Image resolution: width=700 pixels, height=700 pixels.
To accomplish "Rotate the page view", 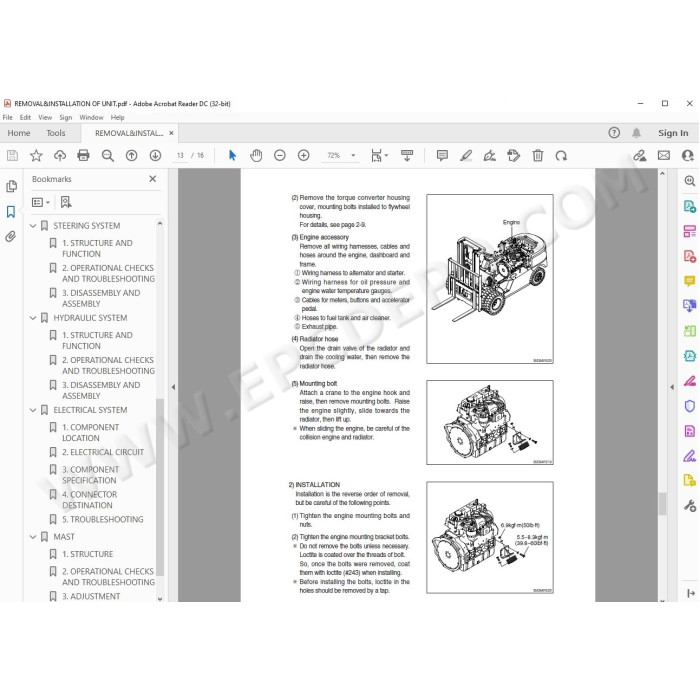I will point(561,155).
